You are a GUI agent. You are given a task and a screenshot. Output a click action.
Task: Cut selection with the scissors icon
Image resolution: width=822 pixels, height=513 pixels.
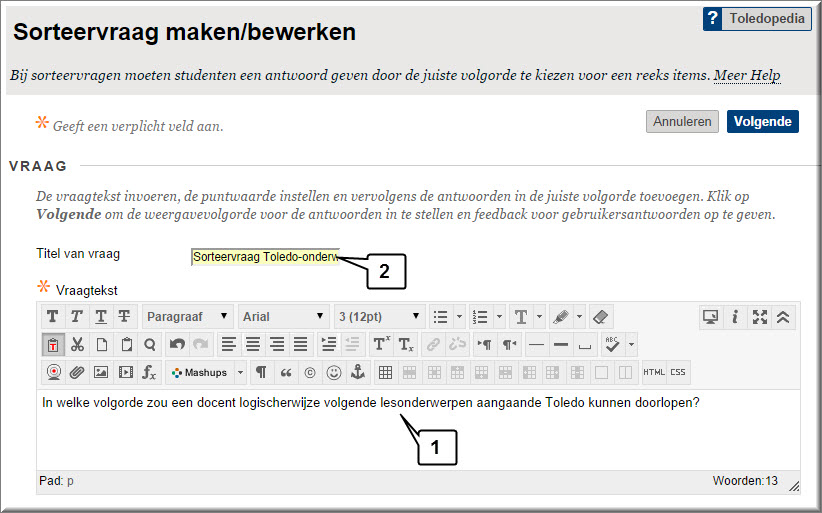pos(78,345)
